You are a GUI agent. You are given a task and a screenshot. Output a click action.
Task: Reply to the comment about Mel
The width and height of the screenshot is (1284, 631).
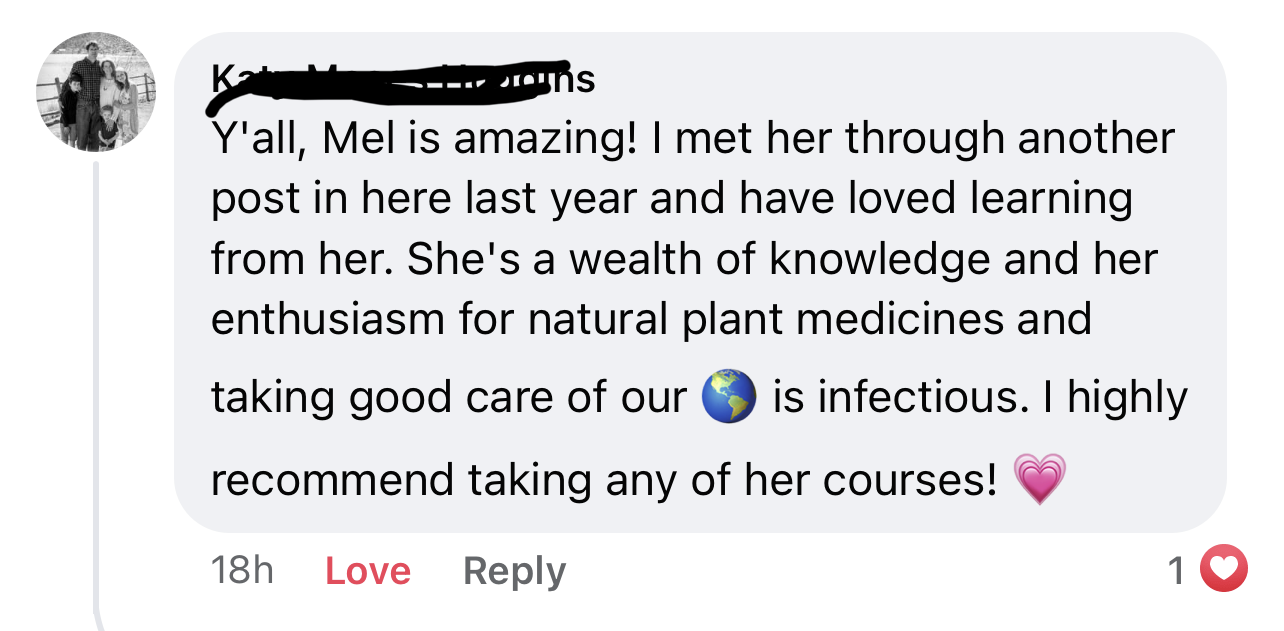pos(514,571)
